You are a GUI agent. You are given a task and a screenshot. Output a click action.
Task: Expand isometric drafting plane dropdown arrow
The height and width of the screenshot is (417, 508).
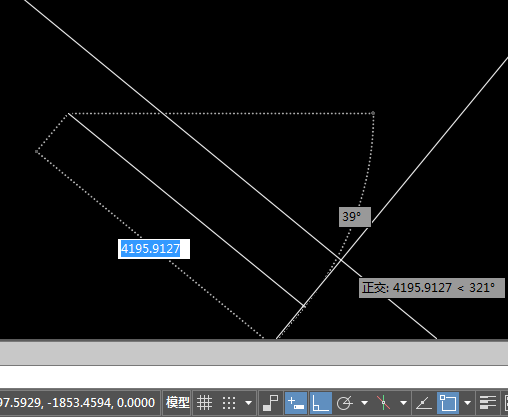[x=403, y=403]
